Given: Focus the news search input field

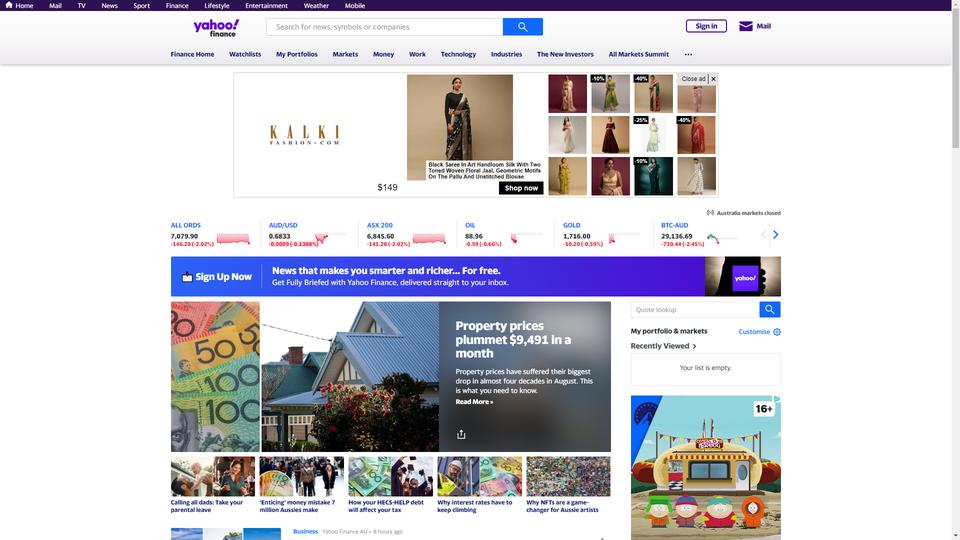Looking at the screenshot, I should coord(384,27).
